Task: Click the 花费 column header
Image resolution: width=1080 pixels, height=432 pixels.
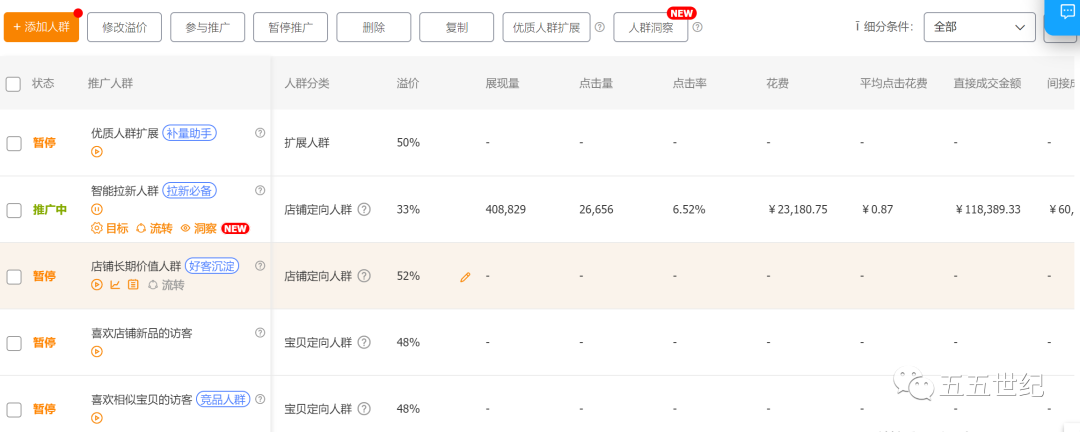Action: [x=778, y=83]
